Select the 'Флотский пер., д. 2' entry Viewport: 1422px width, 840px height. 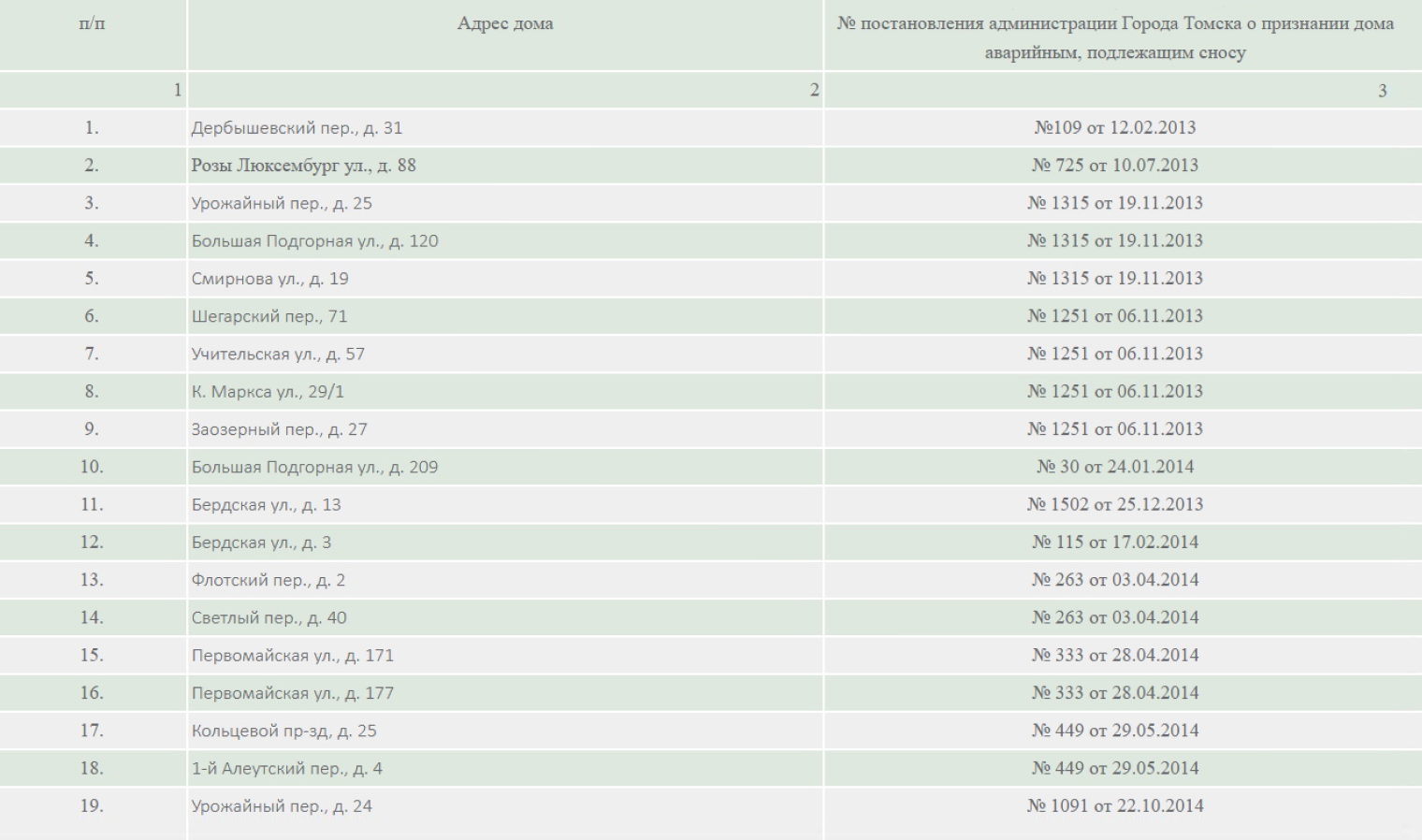pos(268,580)
